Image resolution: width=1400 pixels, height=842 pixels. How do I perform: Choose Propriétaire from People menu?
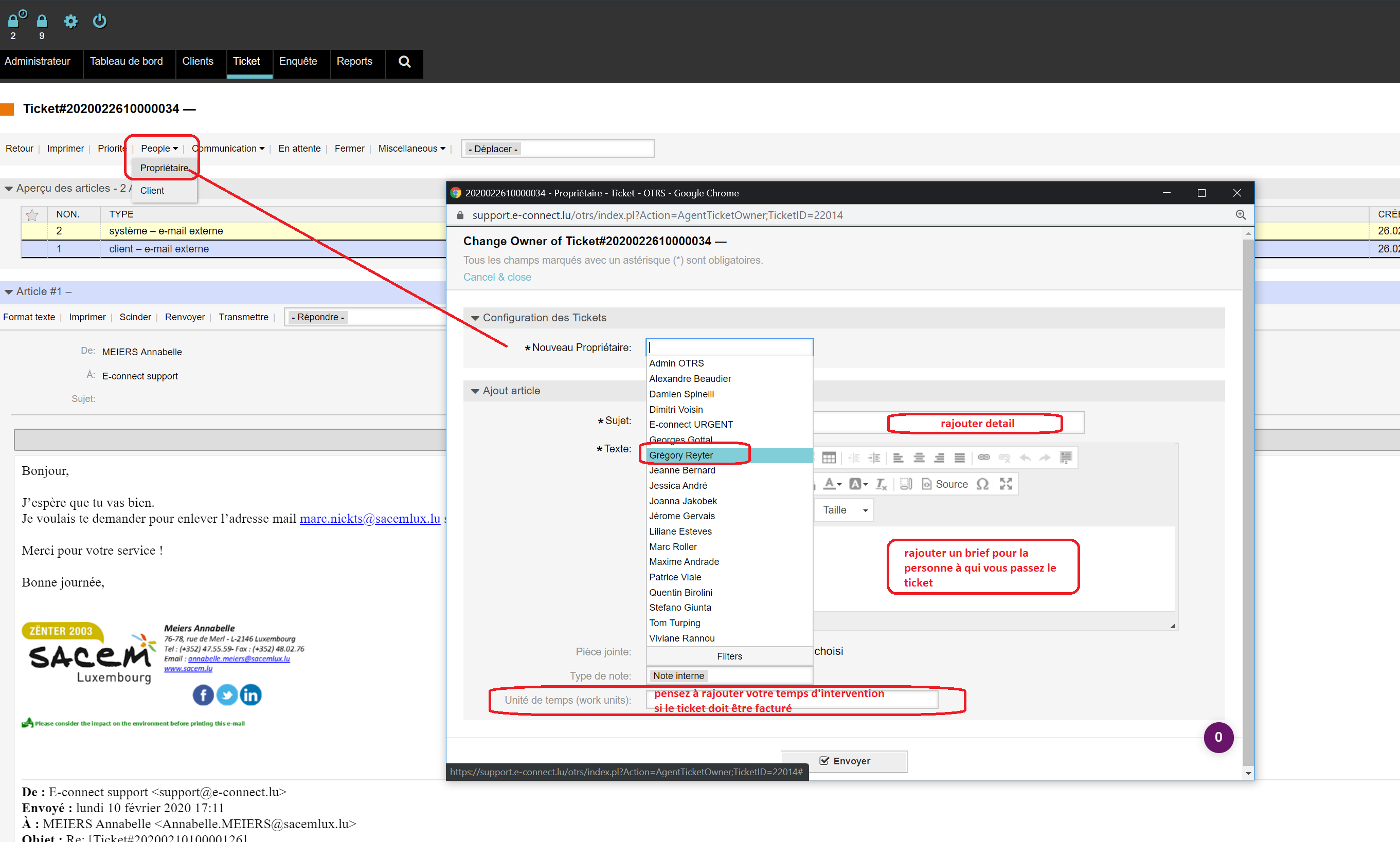coord(164,168)
